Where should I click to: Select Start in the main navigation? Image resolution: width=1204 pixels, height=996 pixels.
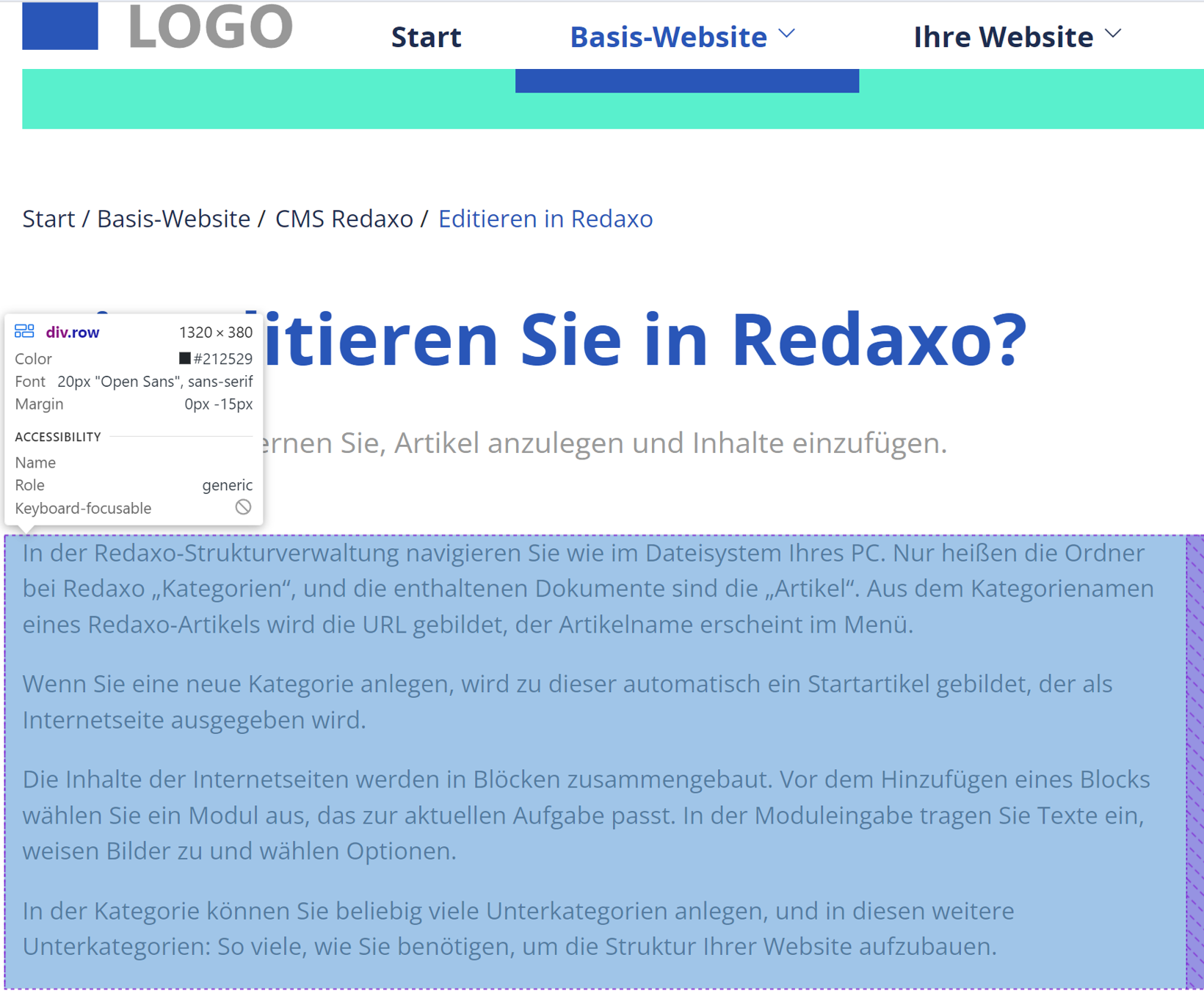(426, 37)
